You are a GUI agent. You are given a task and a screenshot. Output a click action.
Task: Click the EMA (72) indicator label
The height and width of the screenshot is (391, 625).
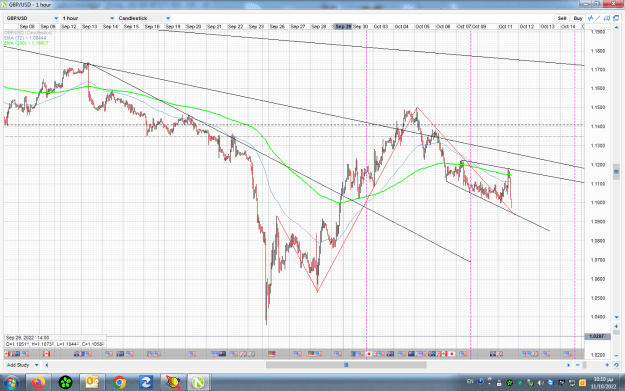26,38
